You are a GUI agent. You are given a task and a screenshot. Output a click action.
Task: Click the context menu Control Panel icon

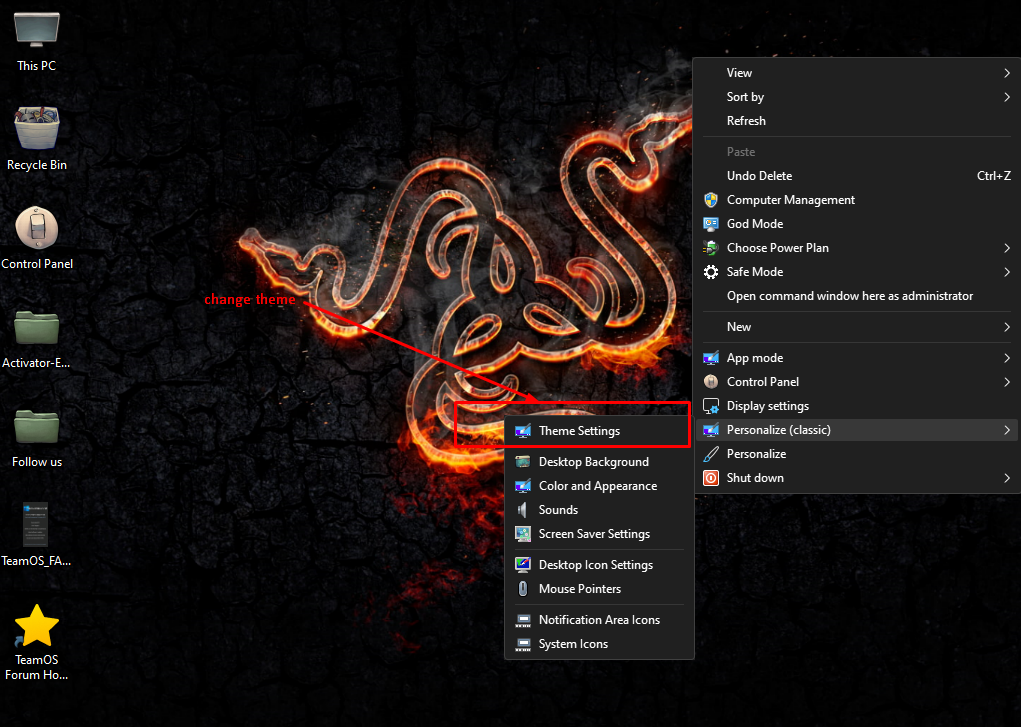click(x=711, y=382)
